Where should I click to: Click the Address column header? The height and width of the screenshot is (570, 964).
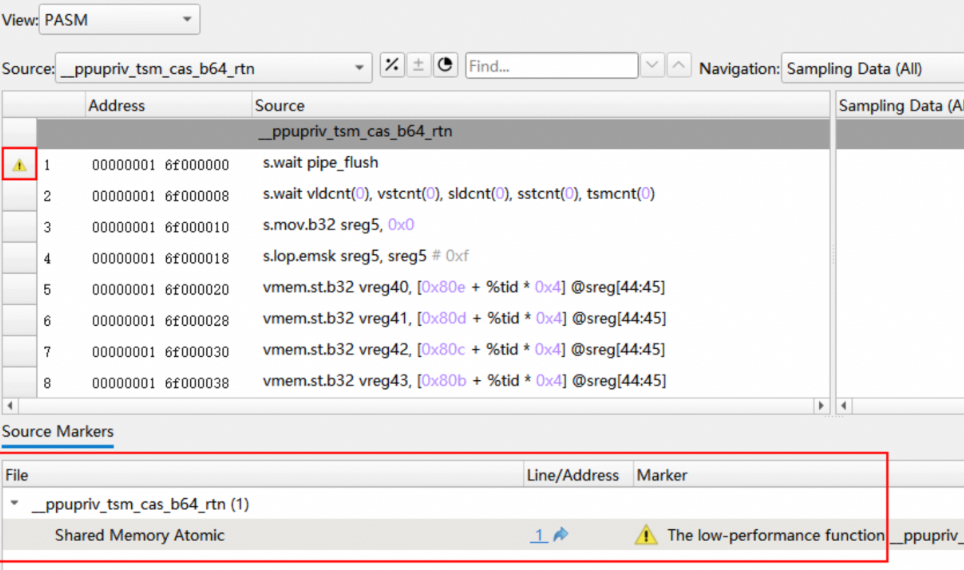[x=168, y=105]
